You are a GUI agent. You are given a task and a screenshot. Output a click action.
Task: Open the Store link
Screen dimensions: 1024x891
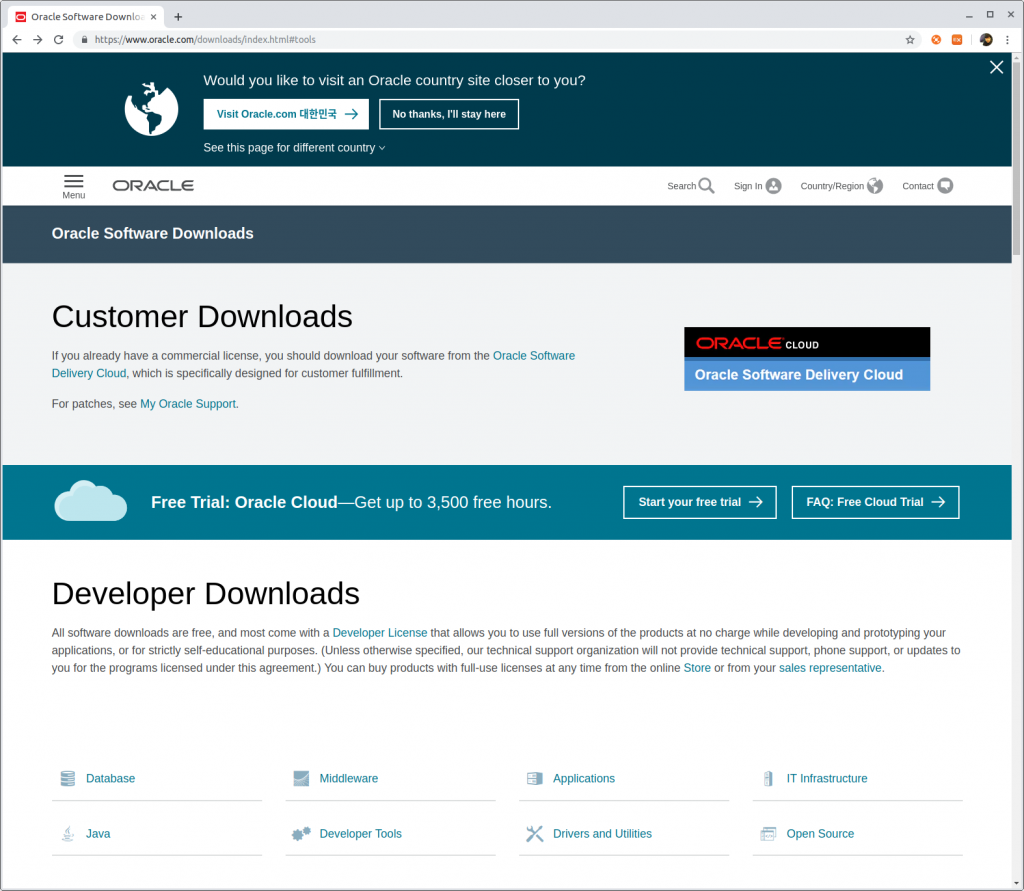(697, 668)
